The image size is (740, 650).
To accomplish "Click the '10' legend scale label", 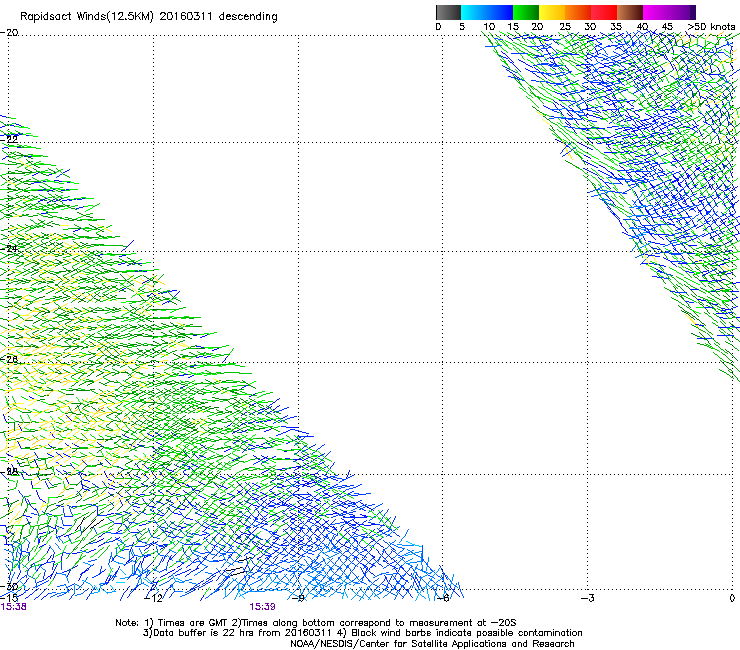I will tap(489, 27).
